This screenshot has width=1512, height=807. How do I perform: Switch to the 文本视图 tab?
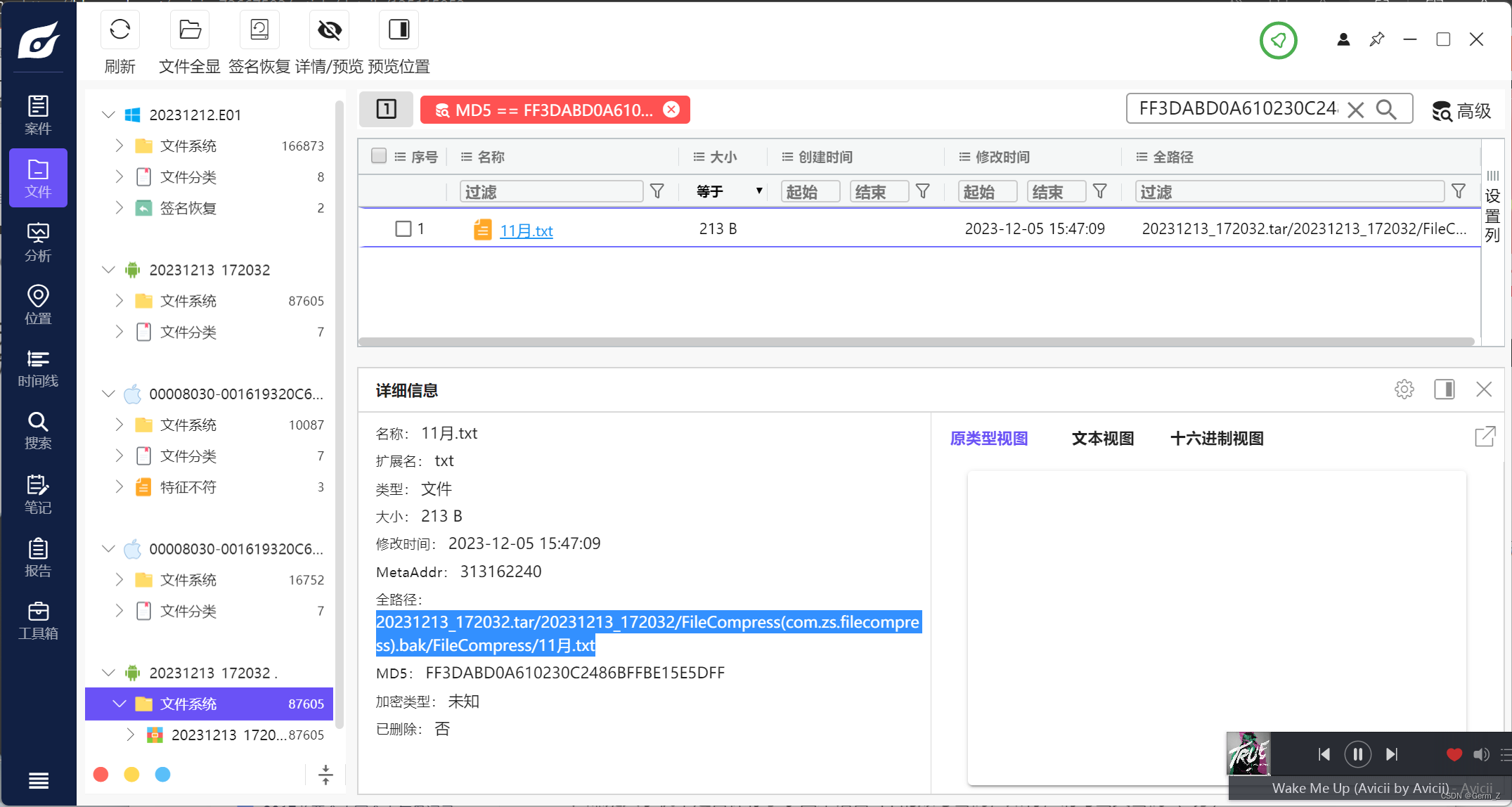1102,439
